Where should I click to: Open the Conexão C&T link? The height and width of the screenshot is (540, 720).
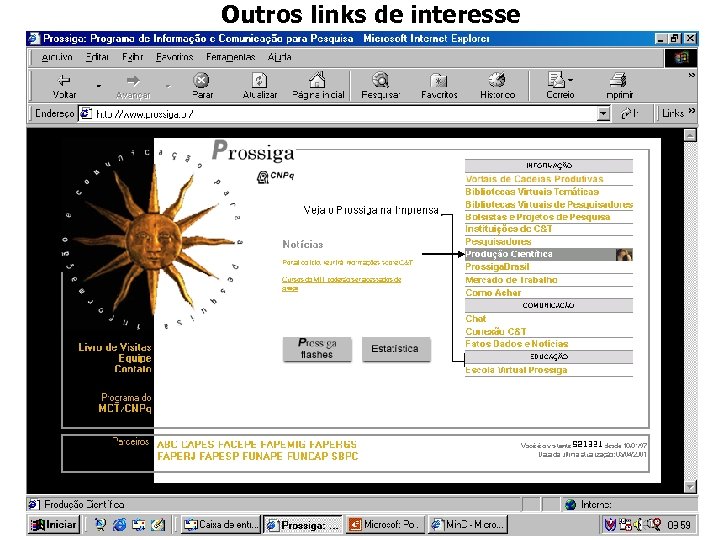point(496,331)
